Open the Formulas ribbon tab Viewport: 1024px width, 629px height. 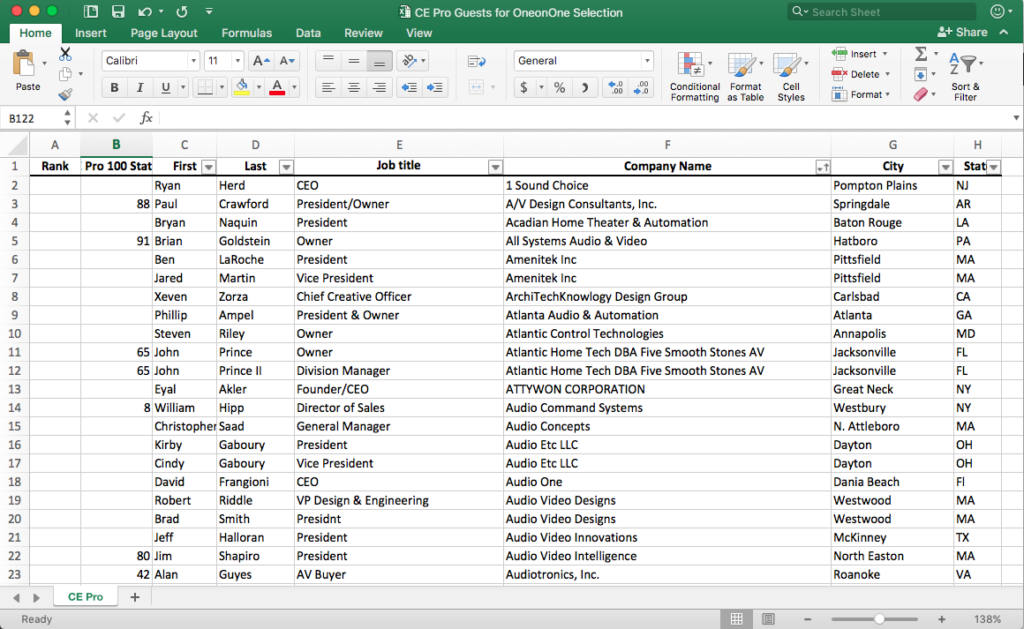pos(246,33)
